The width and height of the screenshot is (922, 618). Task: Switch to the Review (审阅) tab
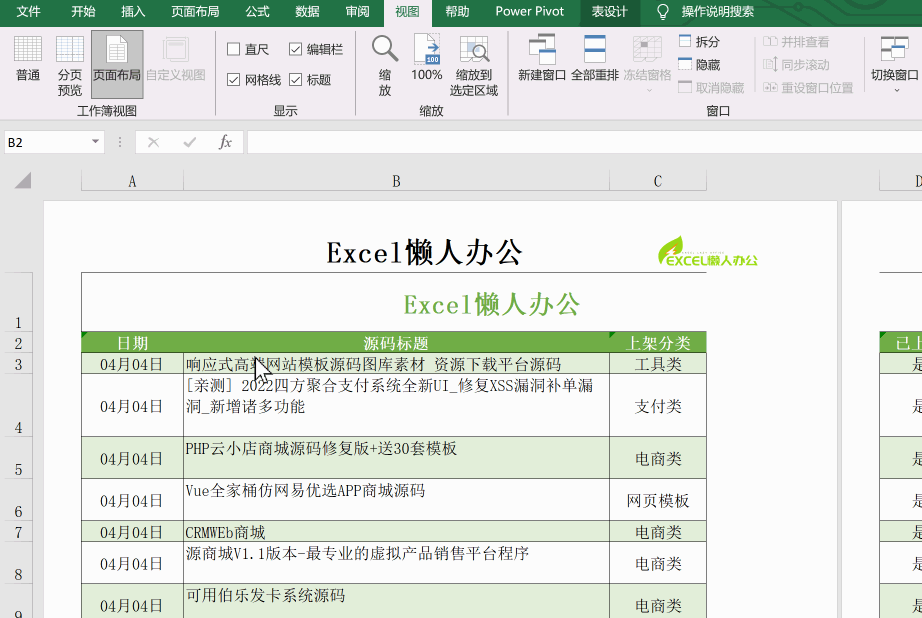(x=358, y=12)
